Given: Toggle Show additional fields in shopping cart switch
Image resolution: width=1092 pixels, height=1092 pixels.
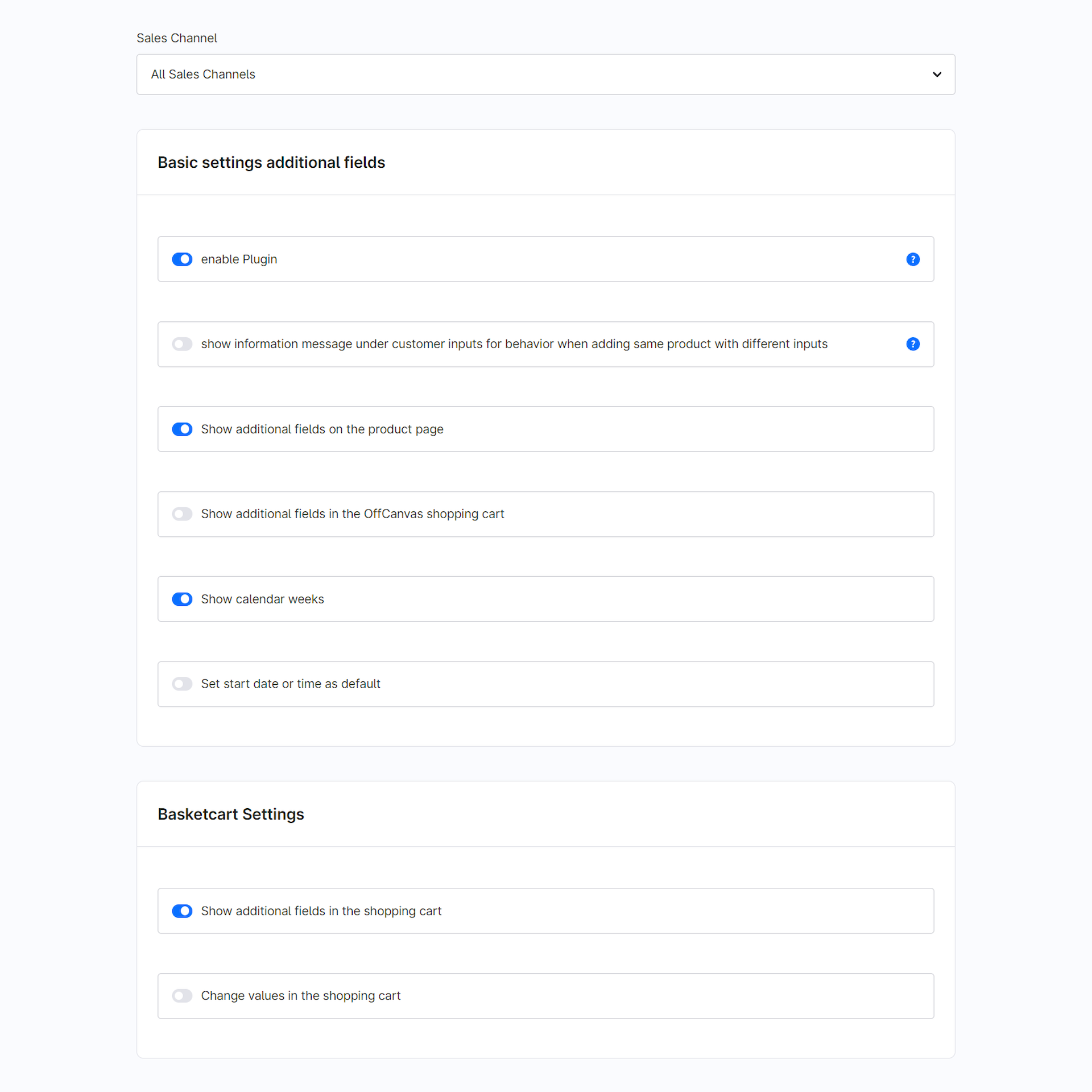Looking at the screenshot, I should point(182,911).
